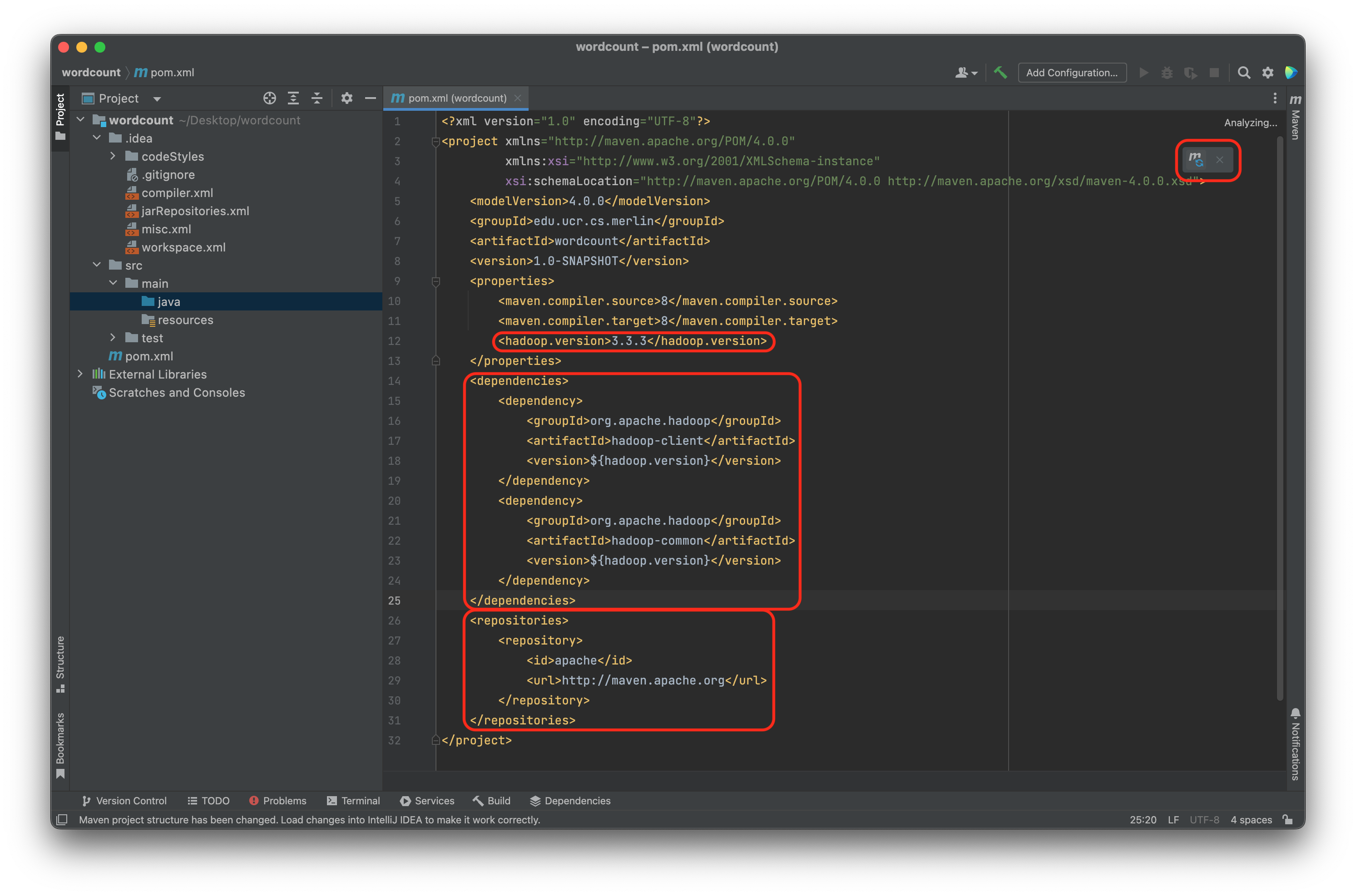Open IDE settings gear in toolbar
Viewport: 1356px width, 896px height.
(x=1267, y=73)
